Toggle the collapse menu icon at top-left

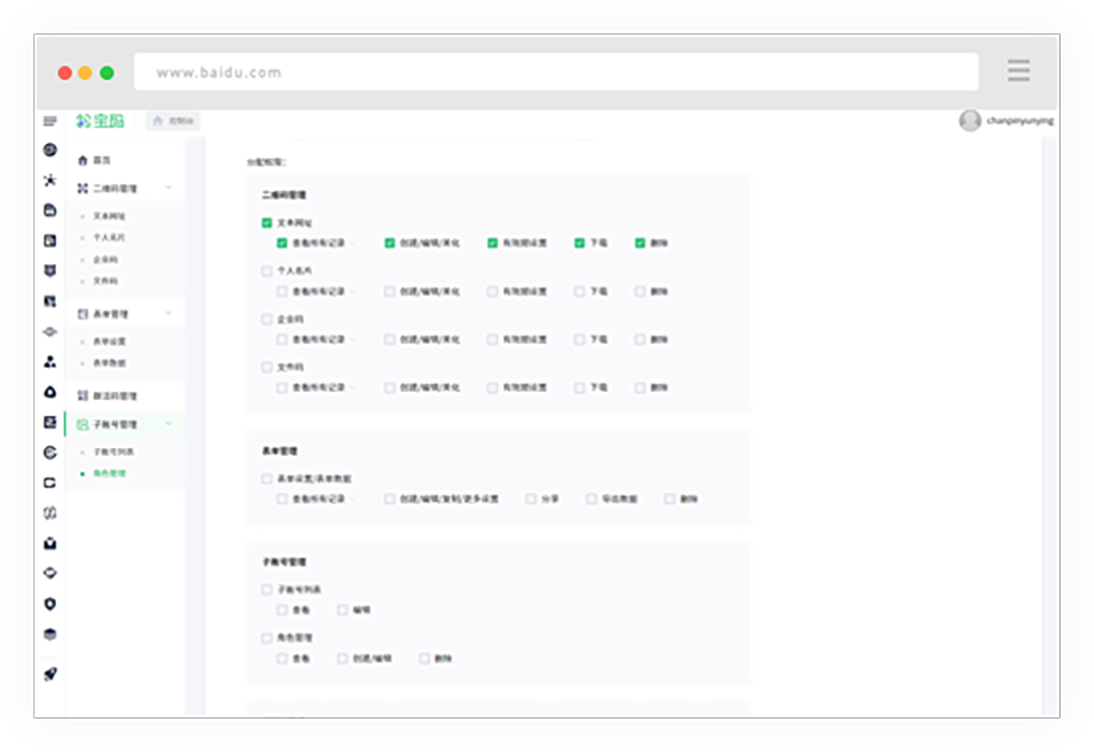pyautogui.click(x=50, y=121)
